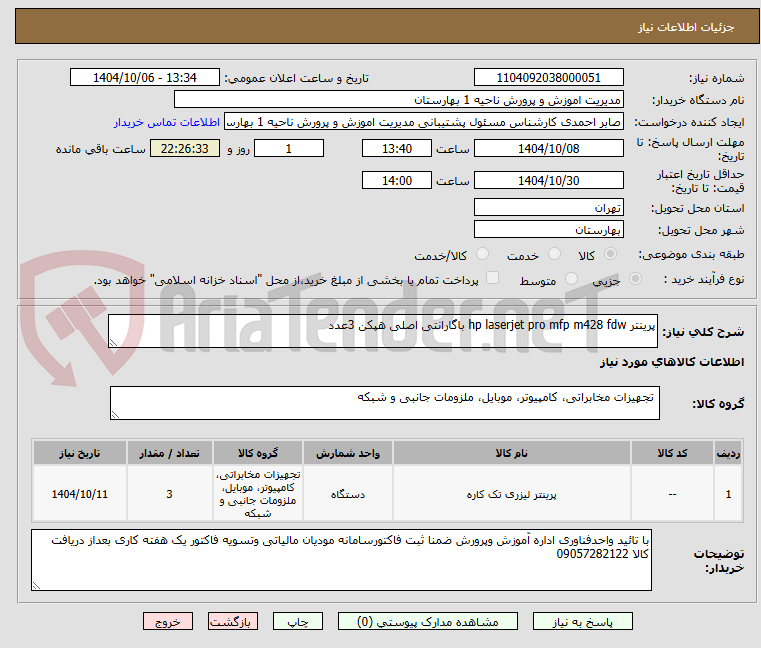
Task: Click the اطلاعات کالاهای مورد نیاز heading
Action: 672,362
